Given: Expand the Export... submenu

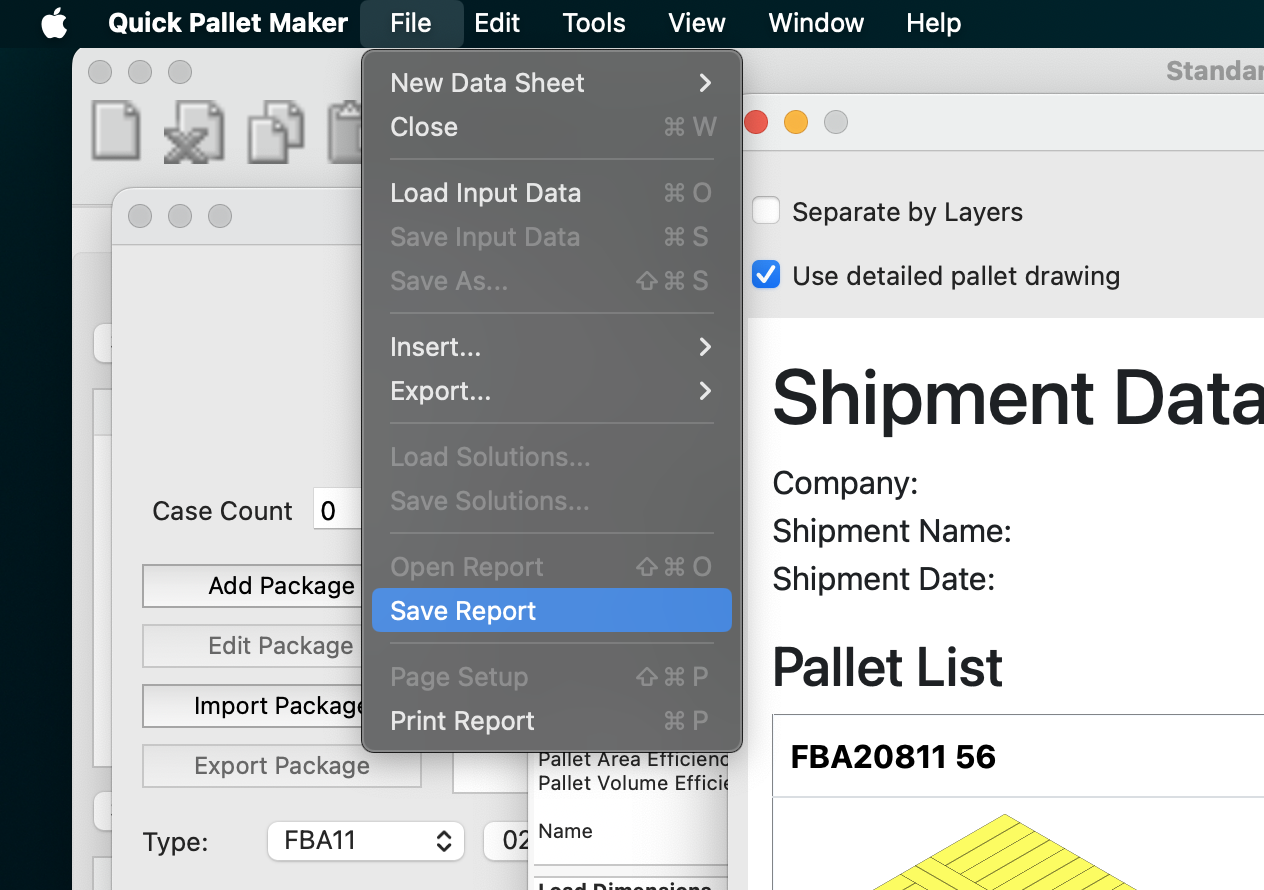Looking at the screenshot, I should click(x=552, y=391).
